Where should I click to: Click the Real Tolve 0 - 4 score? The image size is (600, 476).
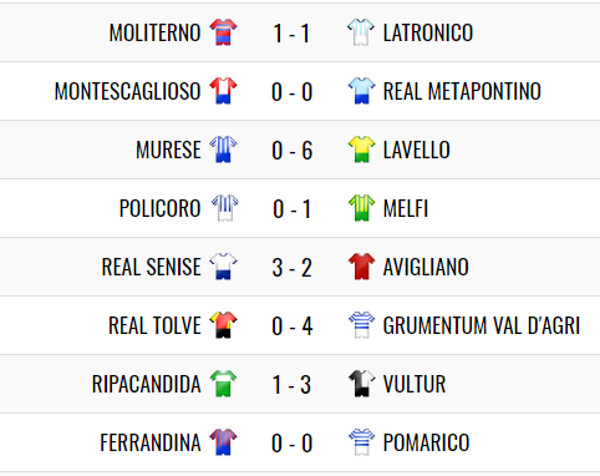pos(292,326)
